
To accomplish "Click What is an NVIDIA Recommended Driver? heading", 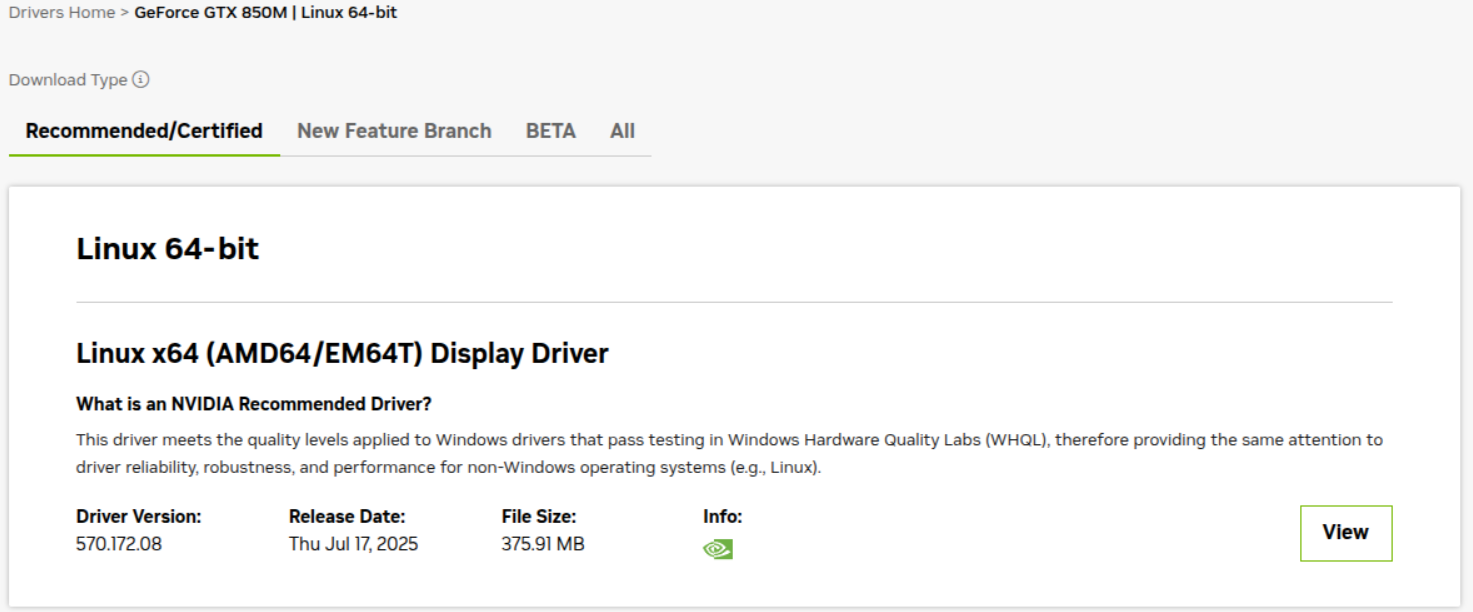I will (254, 404).
